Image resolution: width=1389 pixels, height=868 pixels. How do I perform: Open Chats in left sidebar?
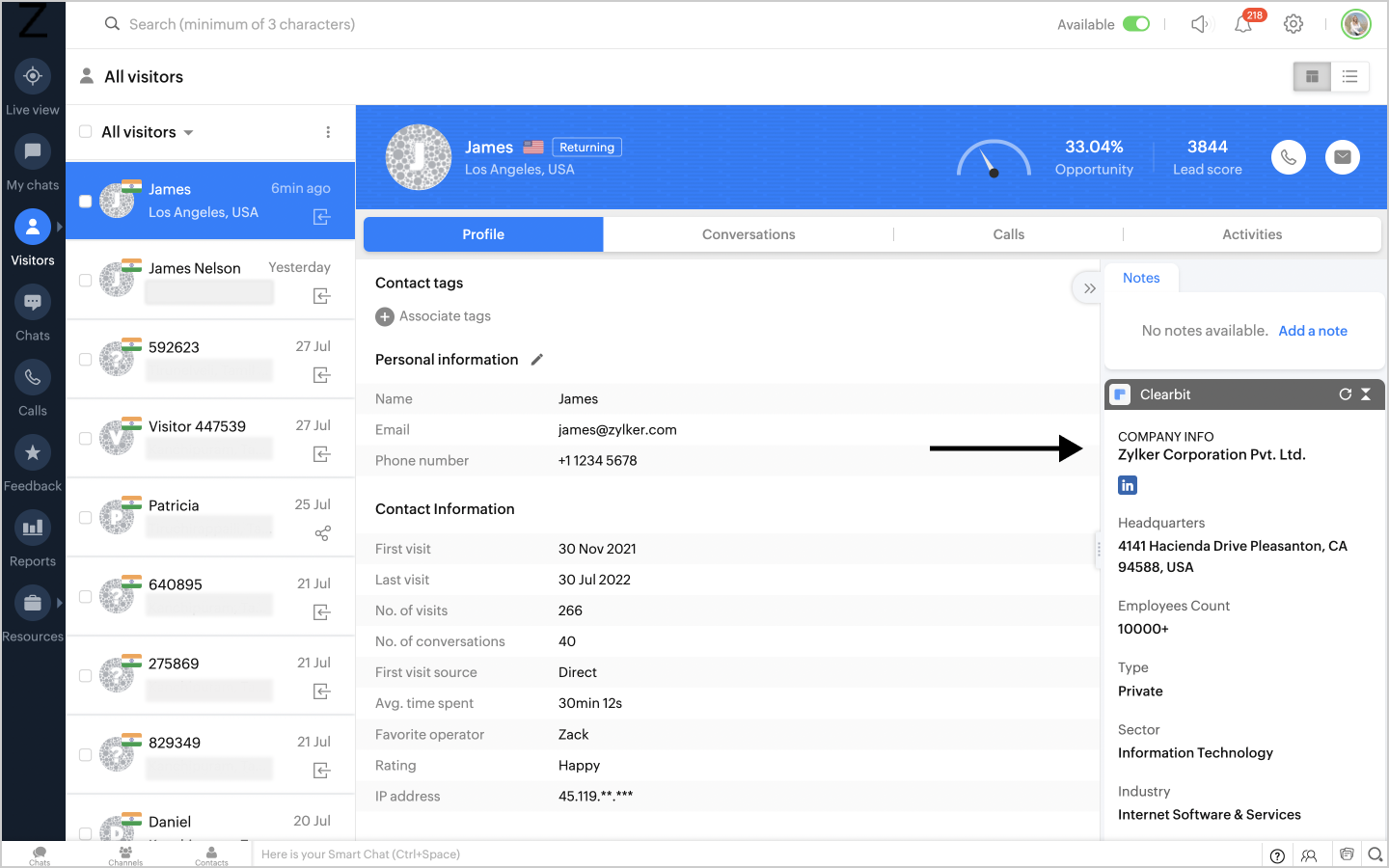click(x=33, y=312)
